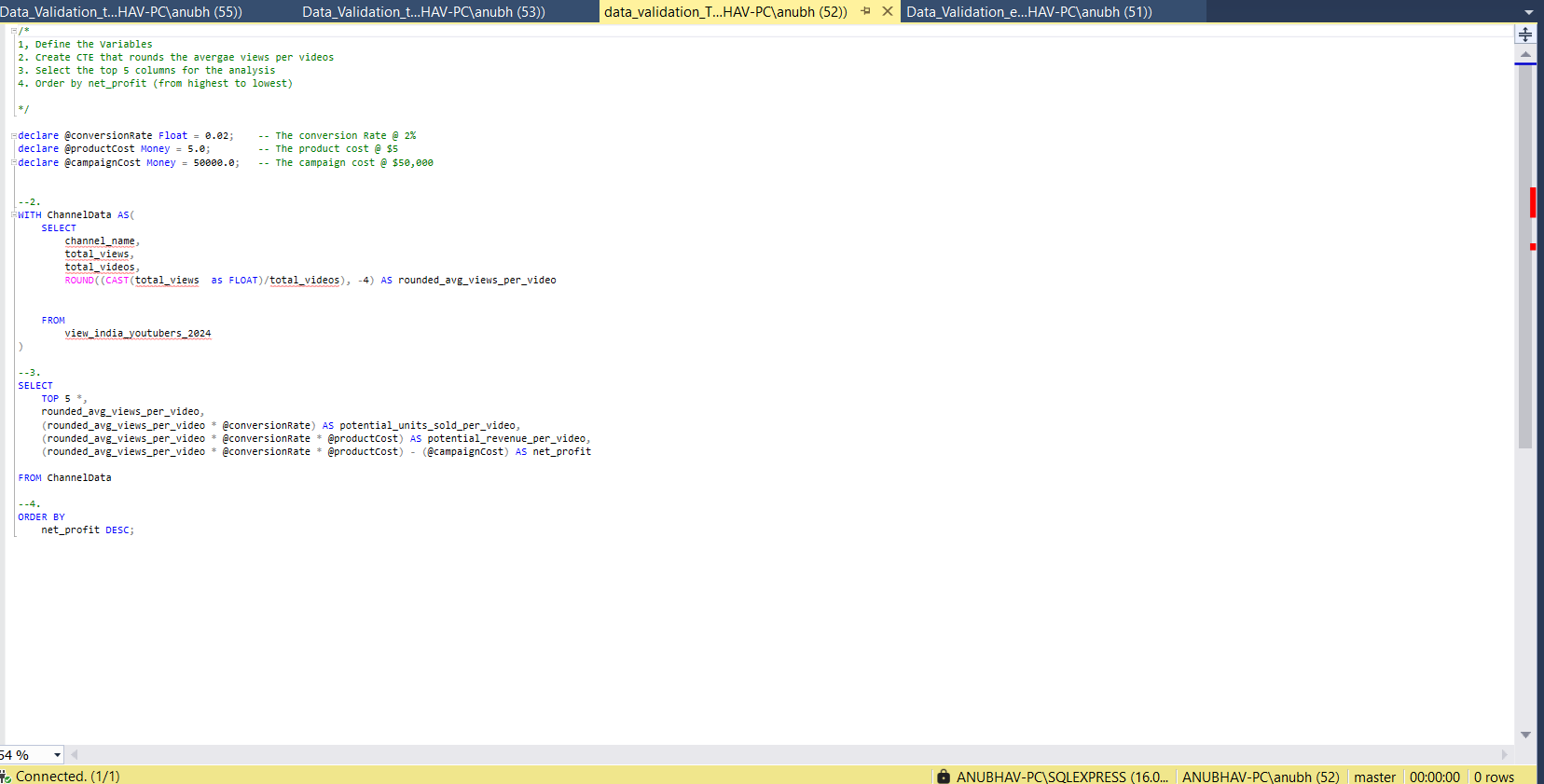Click the horizontal scroll left arrow

pyautogui.click(x=75, y=754)
